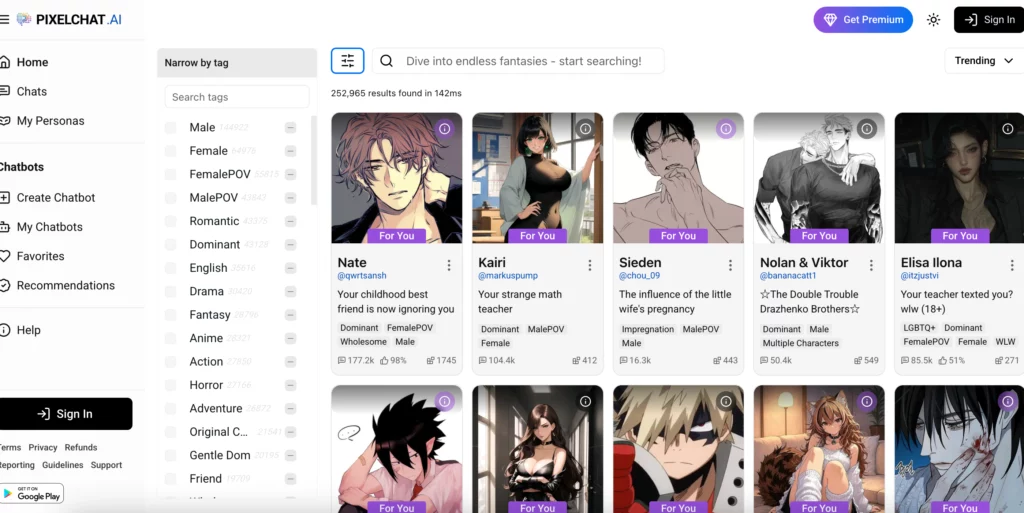
Task: Click Sign In button in sidebar
Action: coord(65,414)
